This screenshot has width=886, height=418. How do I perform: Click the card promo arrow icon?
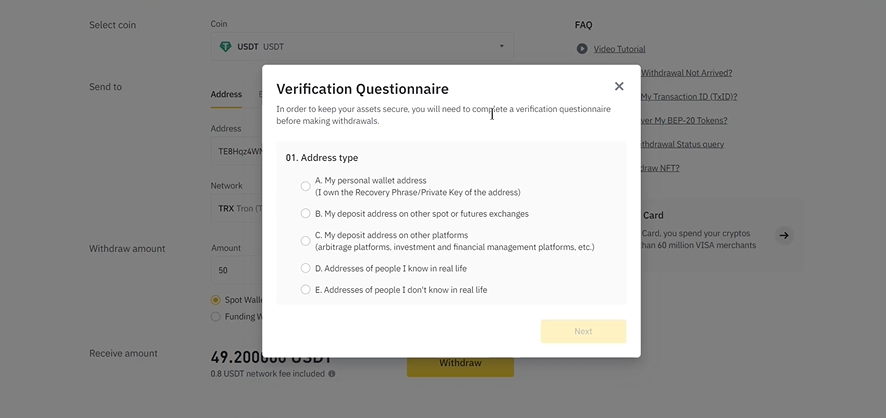tap(784, 235)
